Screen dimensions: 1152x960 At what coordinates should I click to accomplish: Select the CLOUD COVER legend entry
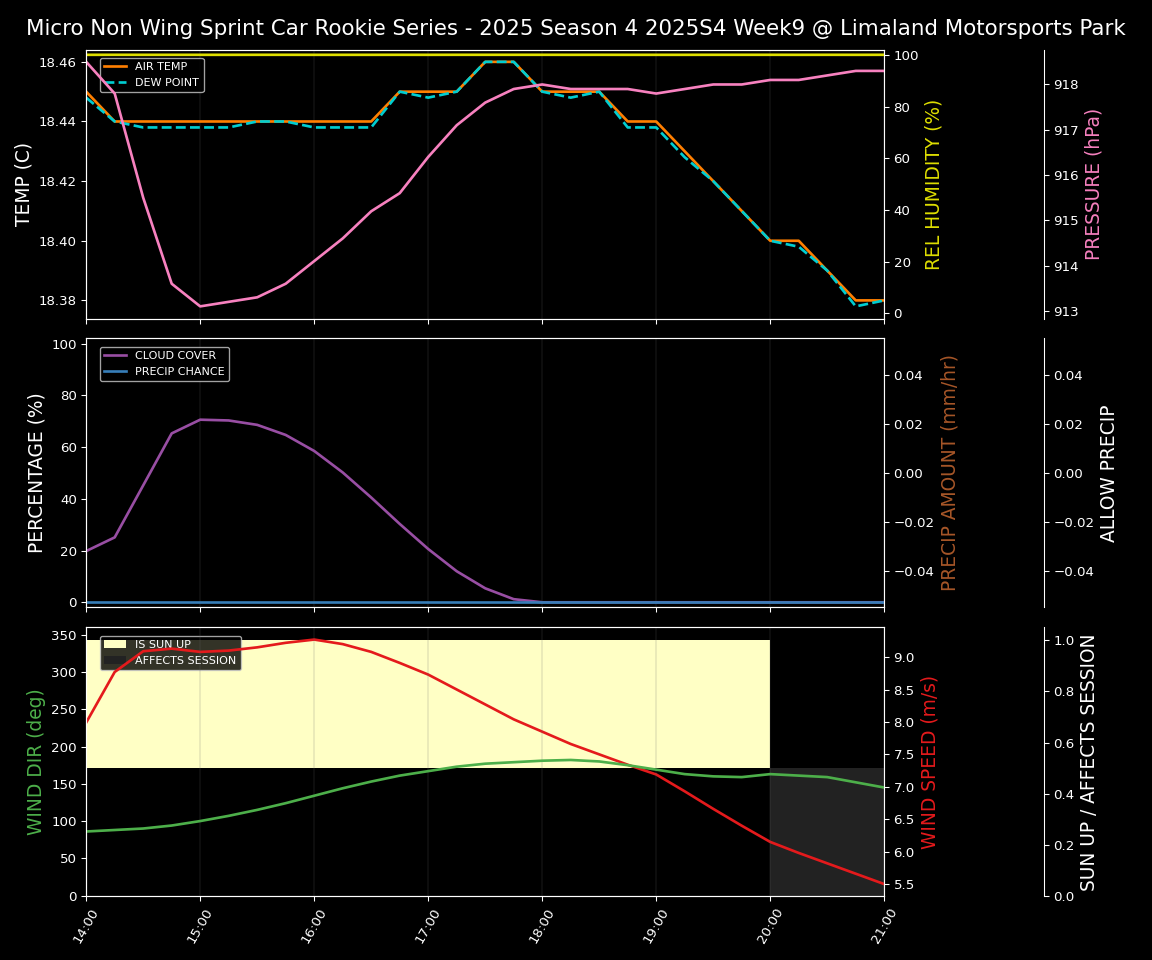pos(167,356)
